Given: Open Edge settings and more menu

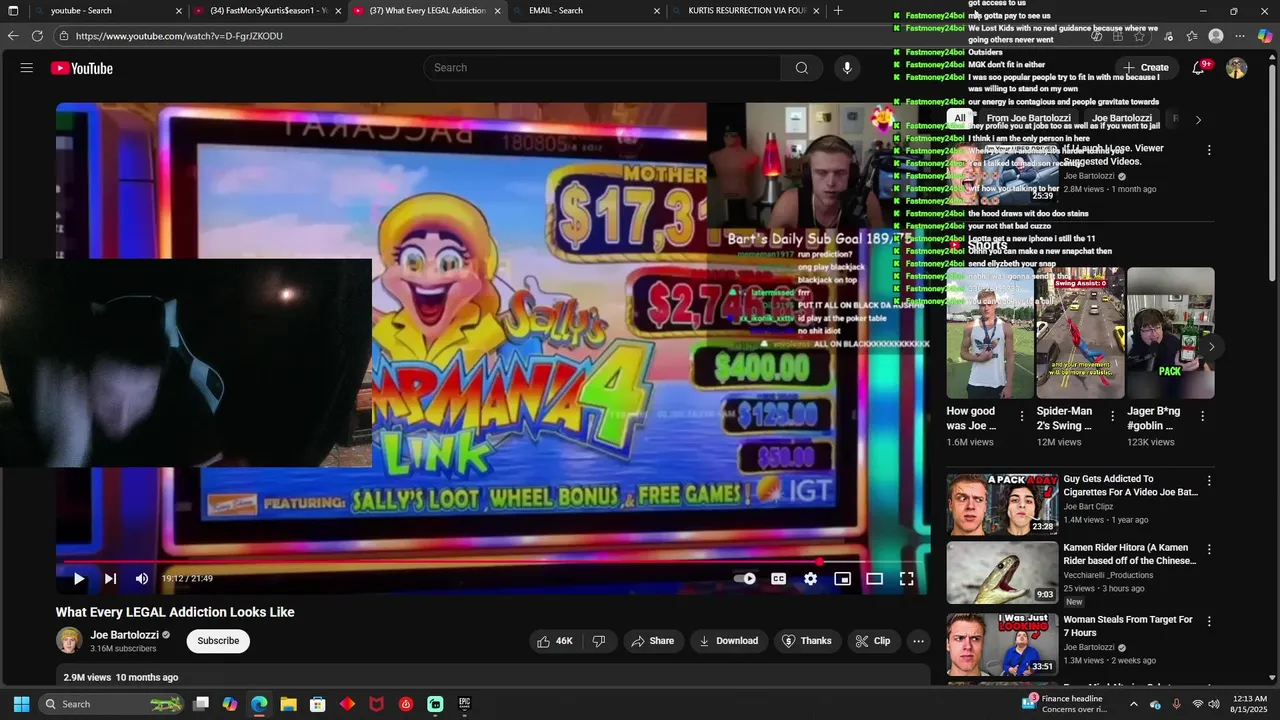Looking at the screenshot, I should (1240, 36).
